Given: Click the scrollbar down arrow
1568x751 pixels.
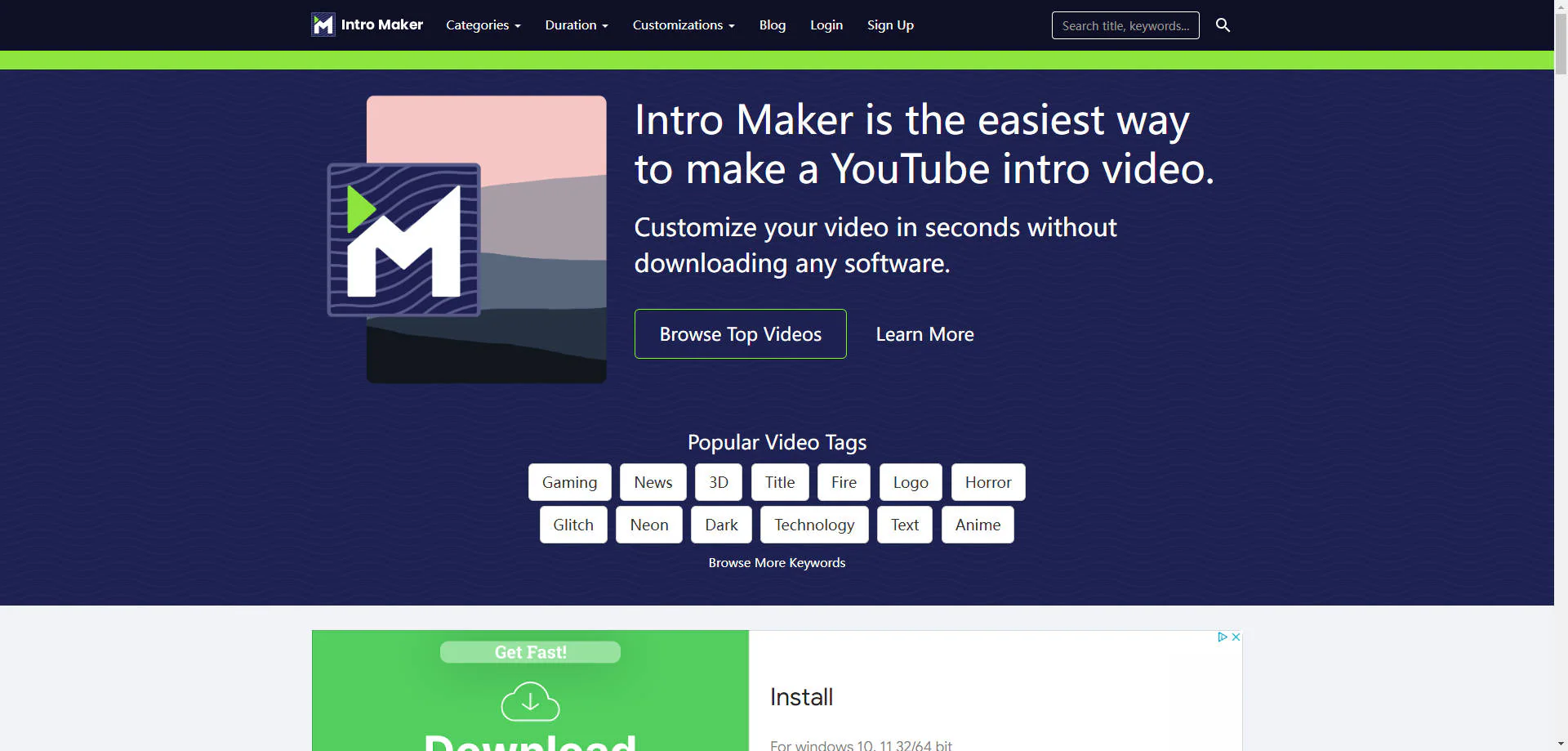Looking at the screenshot, I should 1561,744.
